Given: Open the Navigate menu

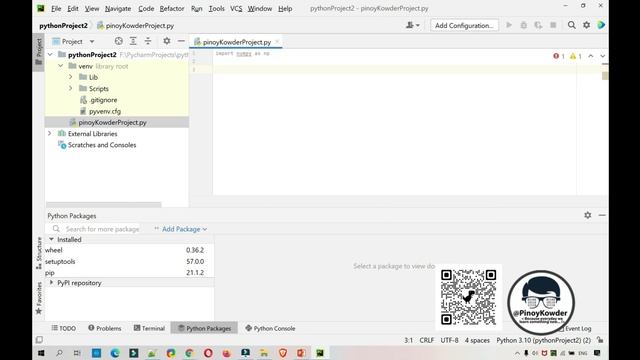Looking at the screenshot, I should pyautogui.click(x=118, y=8).
